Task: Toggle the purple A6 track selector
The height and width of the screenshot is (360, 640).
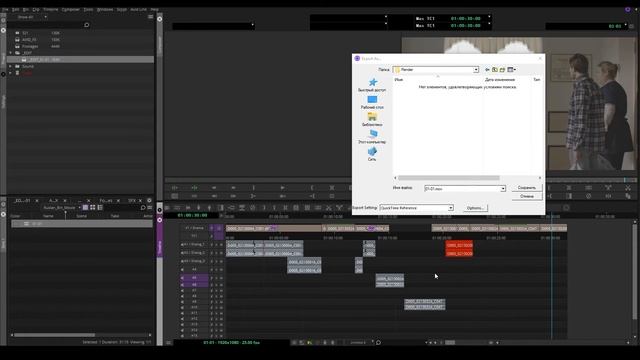Action: tap(194, 284)
